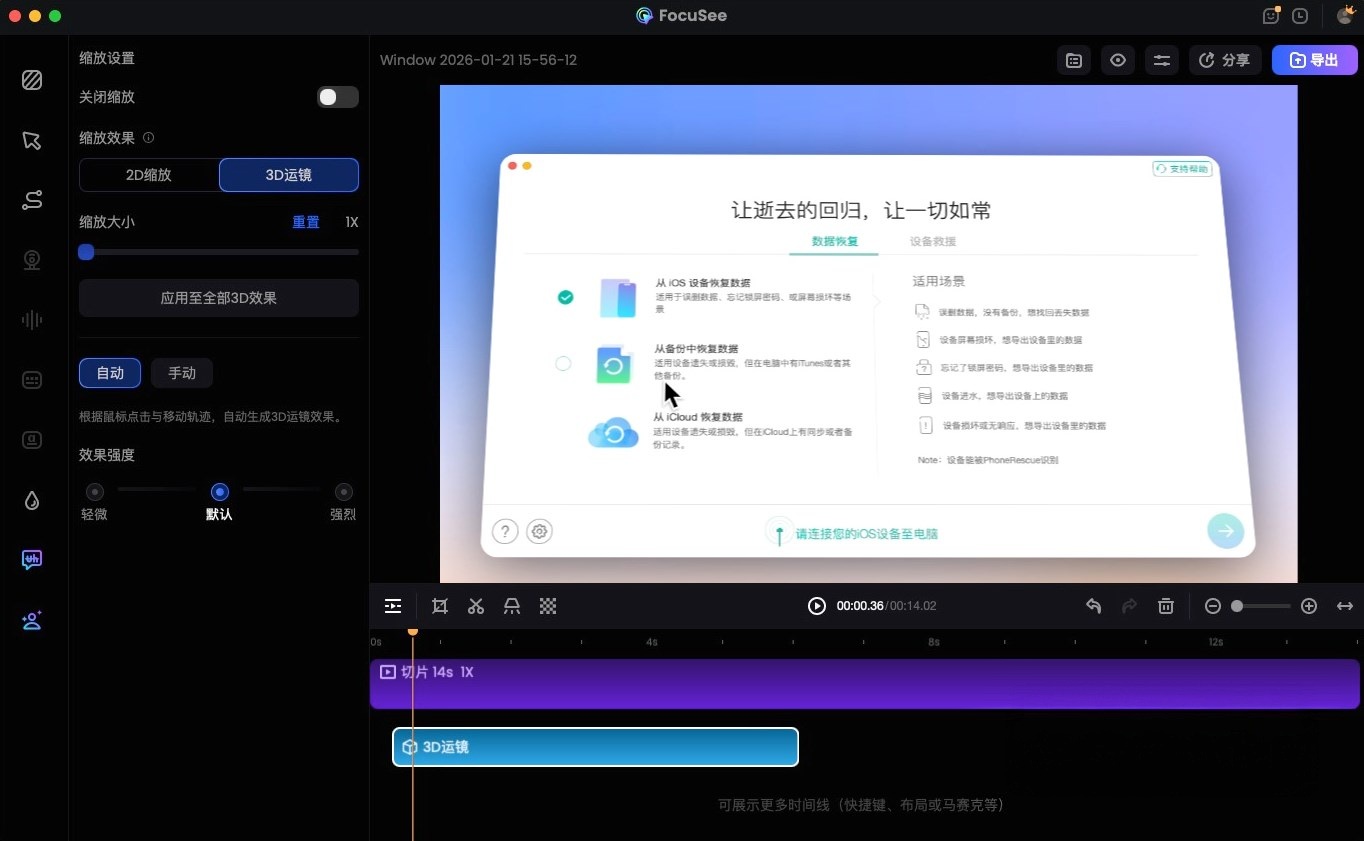
Task: Open the cursor settings sidebar icon
Action: tap(32, 140)
